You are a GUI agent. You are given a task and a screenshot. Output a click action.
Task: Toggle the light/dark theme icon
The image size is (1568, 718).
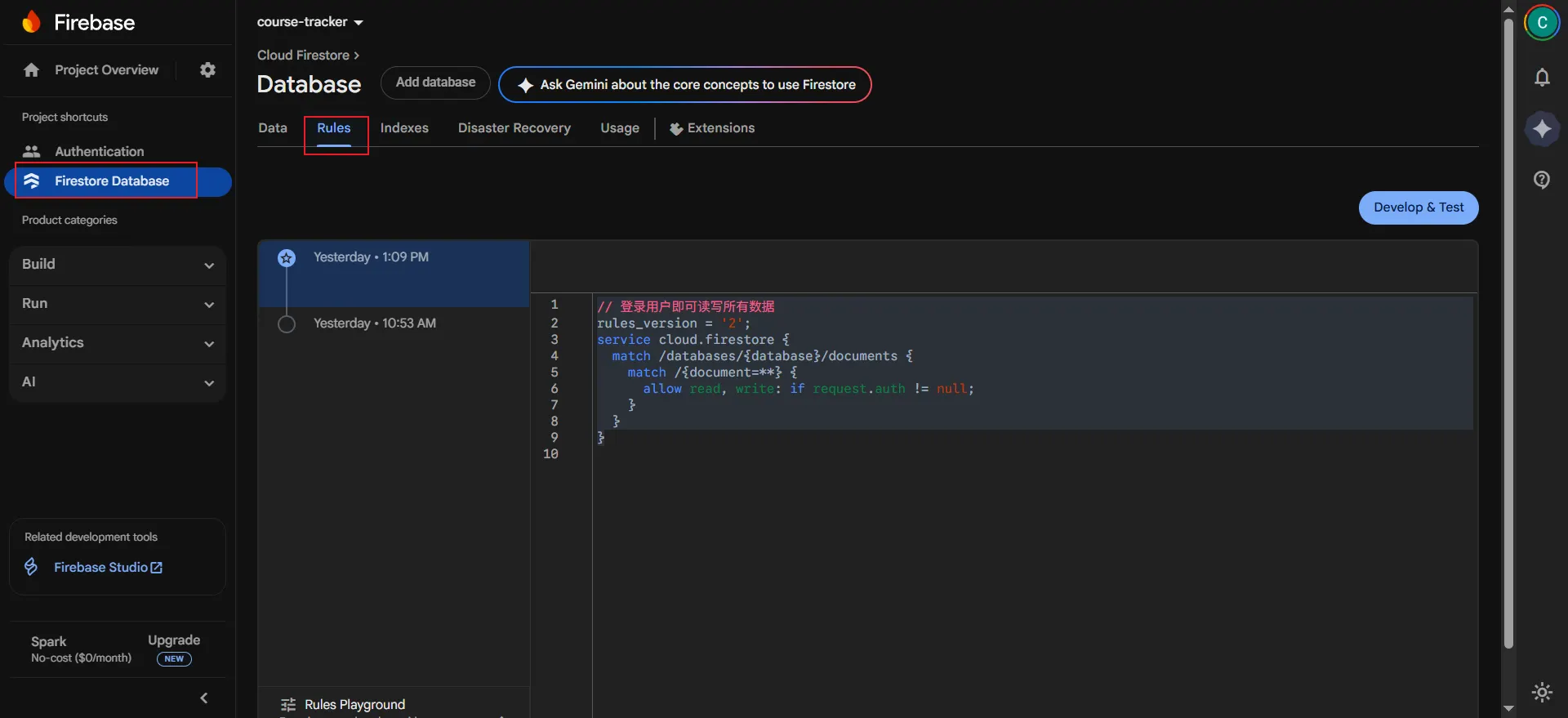coord(1541,693)
